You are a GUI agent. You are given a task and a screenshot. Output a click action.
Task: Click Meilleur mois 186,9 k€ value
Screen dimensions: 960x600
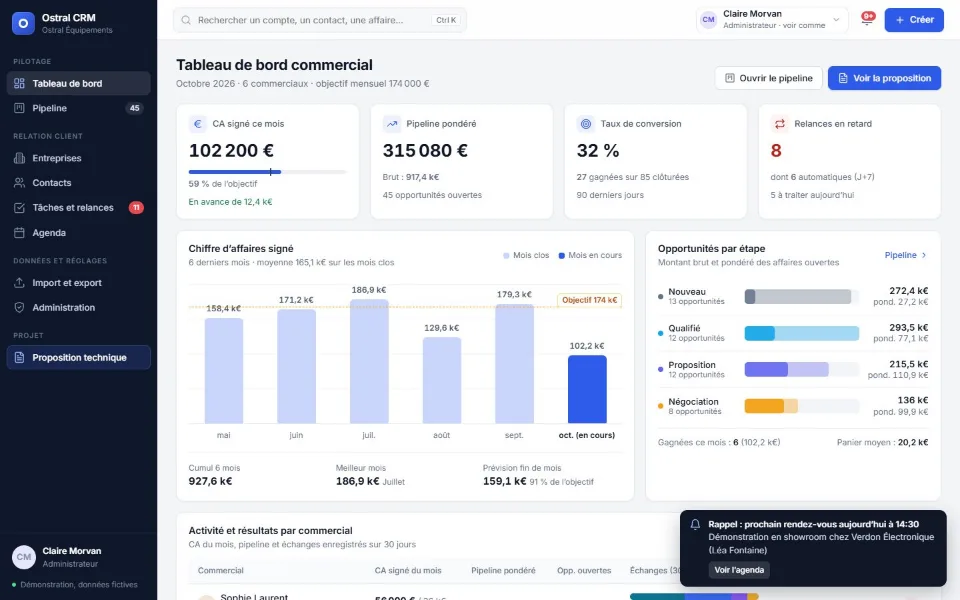pos(358,481)
